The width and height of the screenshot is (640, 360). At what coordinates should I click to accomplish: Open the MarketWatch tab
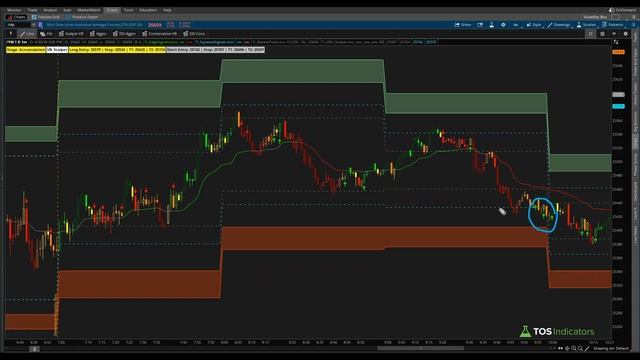coord(89,10)
